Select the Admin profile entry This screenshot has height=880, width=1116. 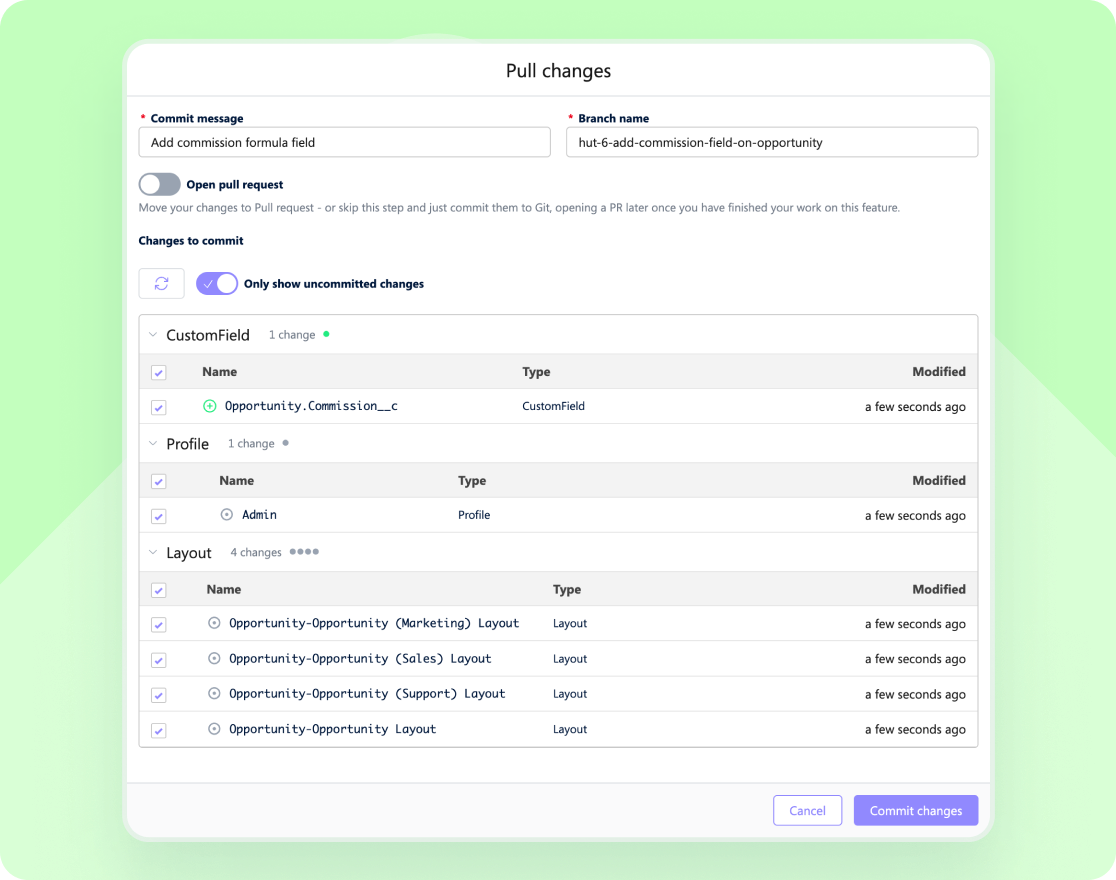(x=259, y=515)
